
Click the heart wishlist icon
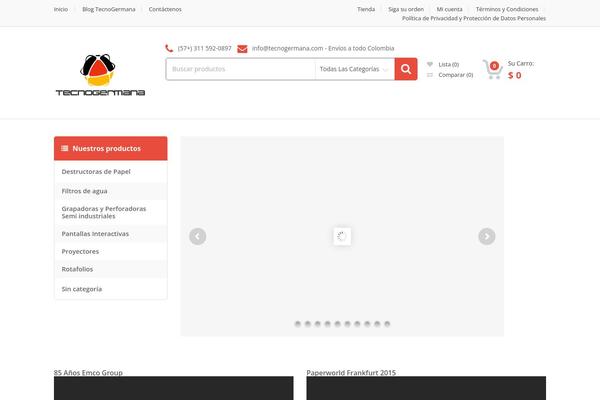(x=430, y=64)
